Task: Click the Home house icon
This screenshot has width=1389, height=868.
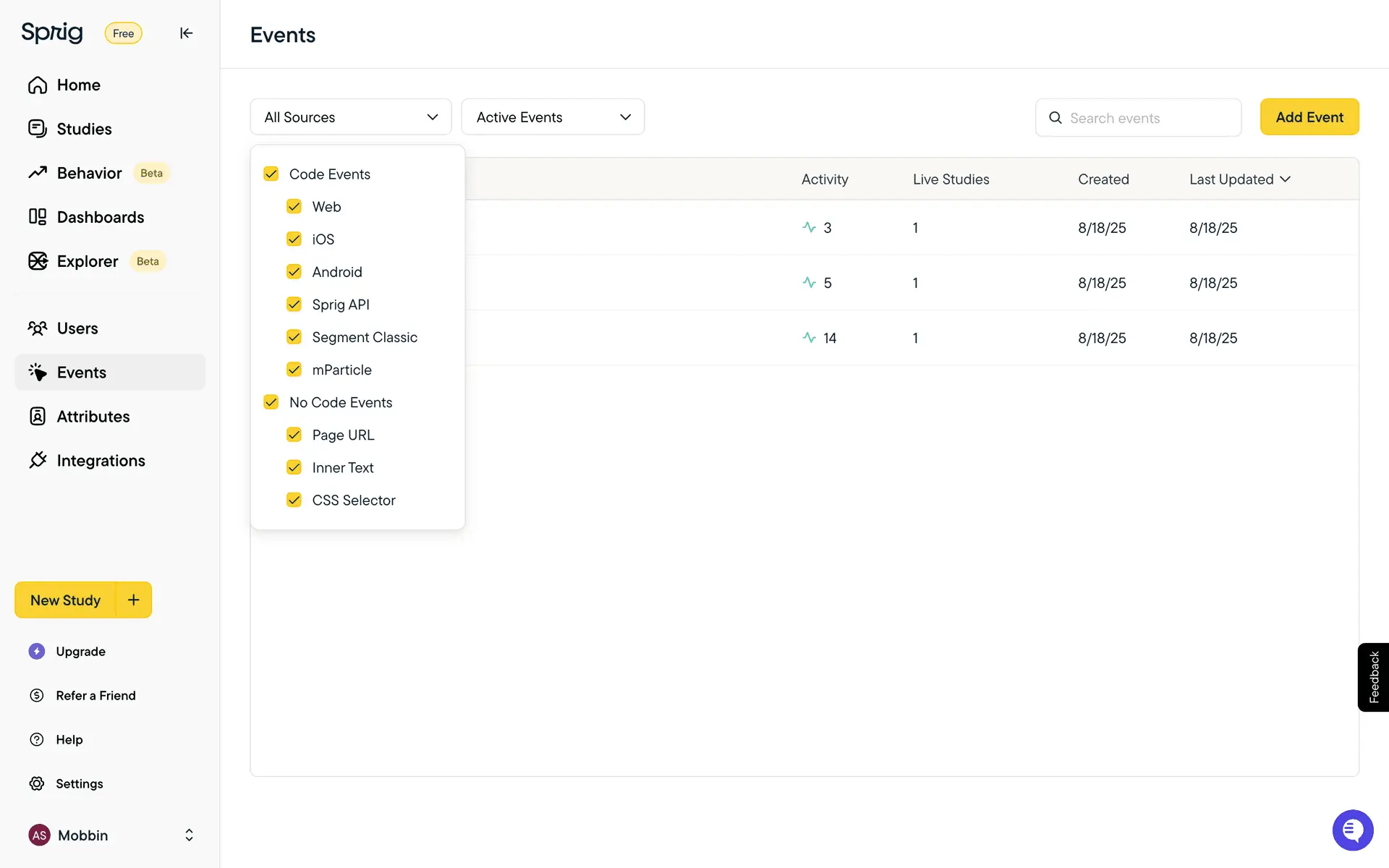Action: 38,85
